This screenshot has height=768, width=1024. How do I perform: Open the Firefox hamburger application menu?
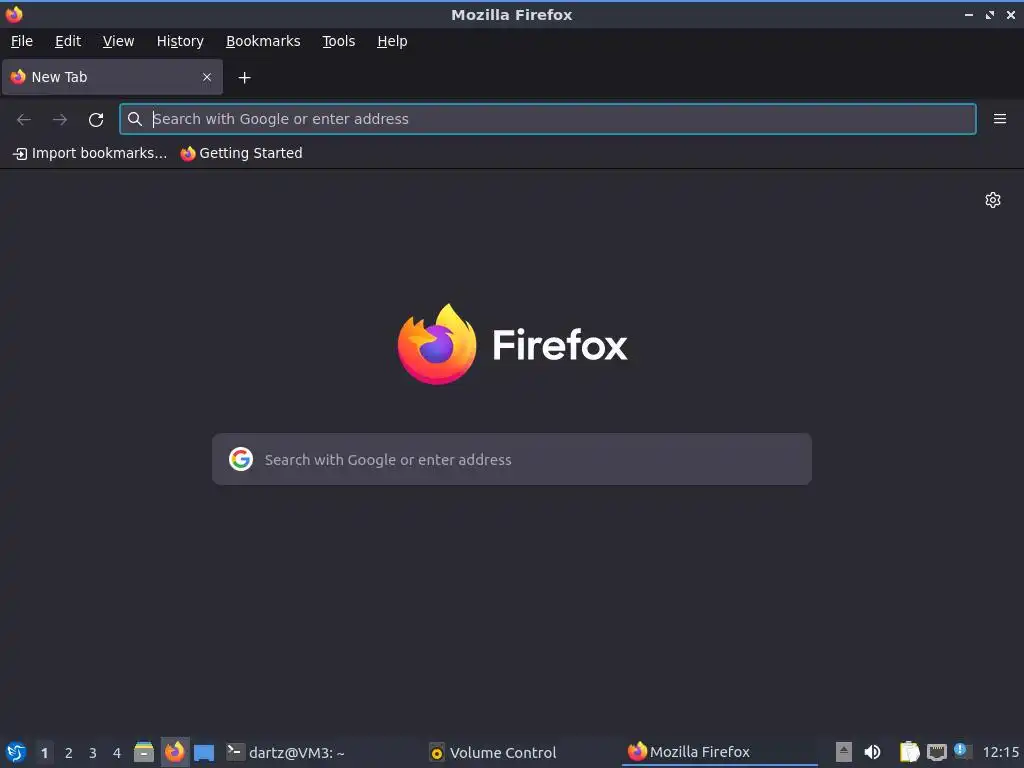[999, 119]
